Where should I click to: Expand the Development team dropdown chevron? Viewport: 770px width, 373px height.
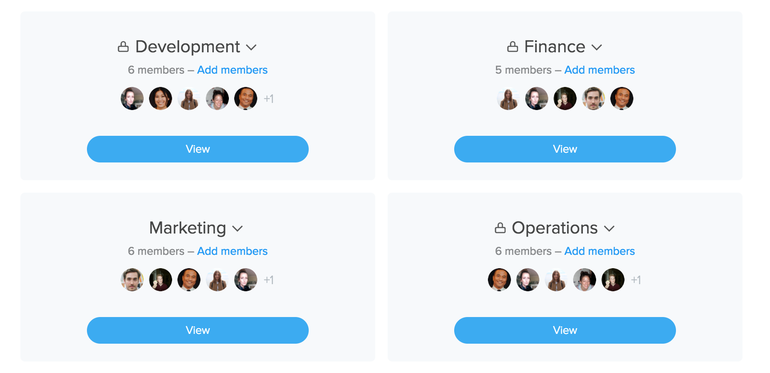[251, 48]
